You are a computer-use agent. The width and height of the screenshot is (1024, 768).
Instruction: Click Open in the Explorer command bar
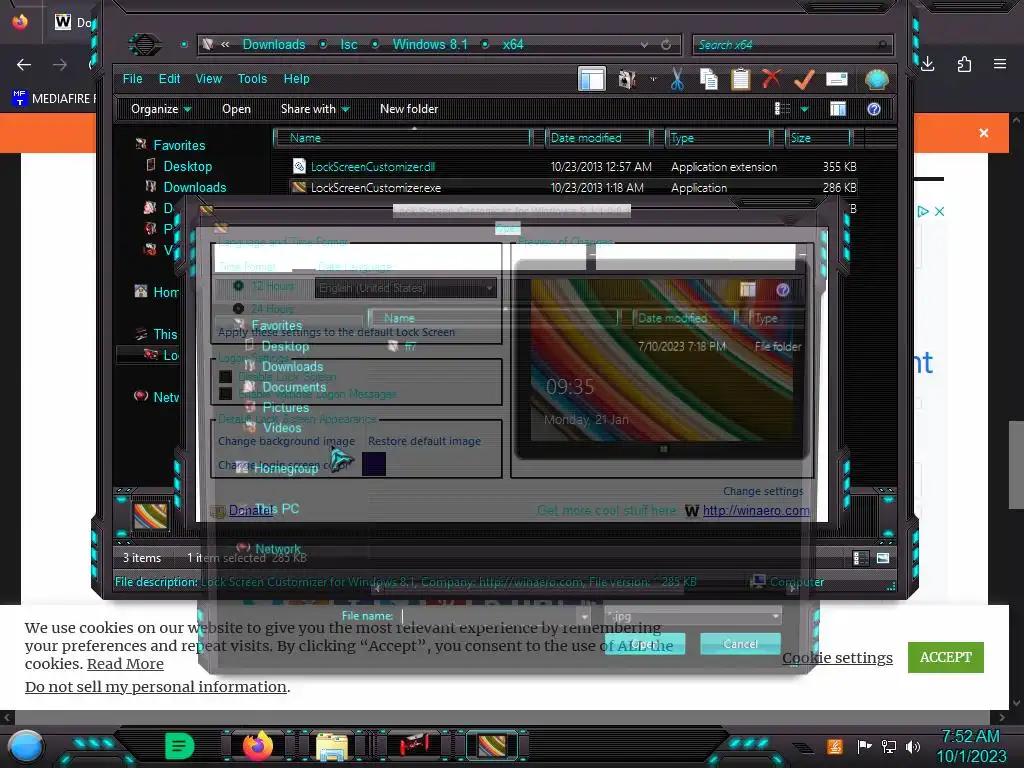(236, 109)
